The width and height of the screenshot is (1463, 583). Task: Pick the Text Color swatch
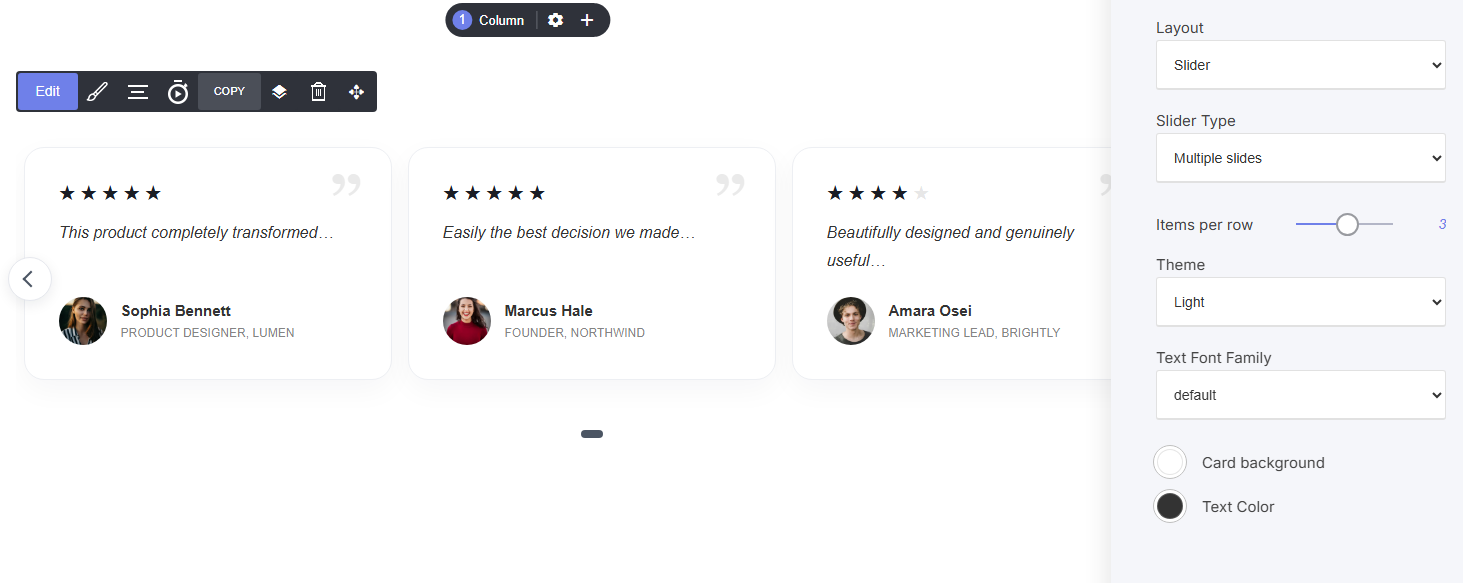pyautogui.click(x=1170, y=507)
